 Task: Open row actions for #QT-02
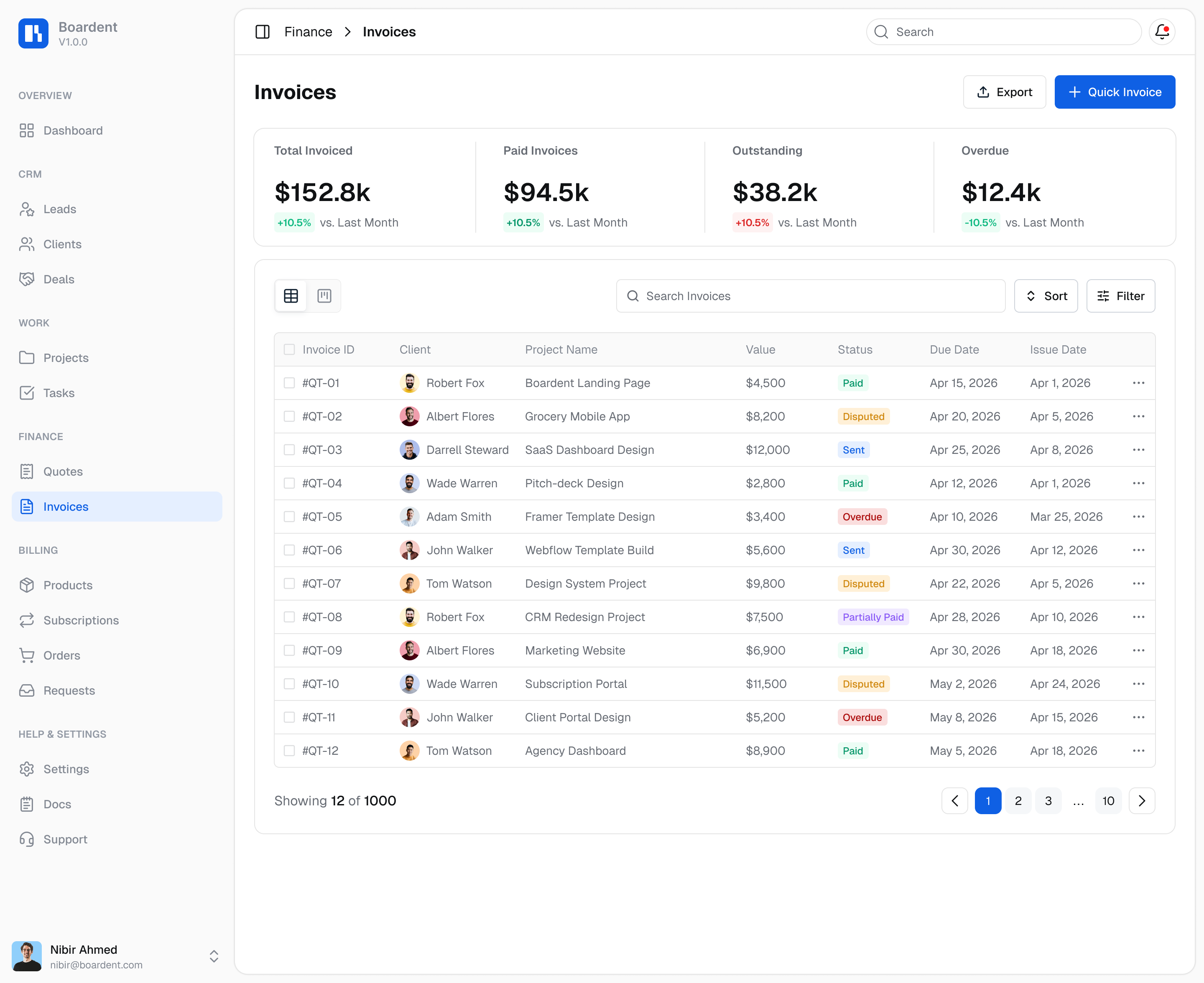(1138, 416)
